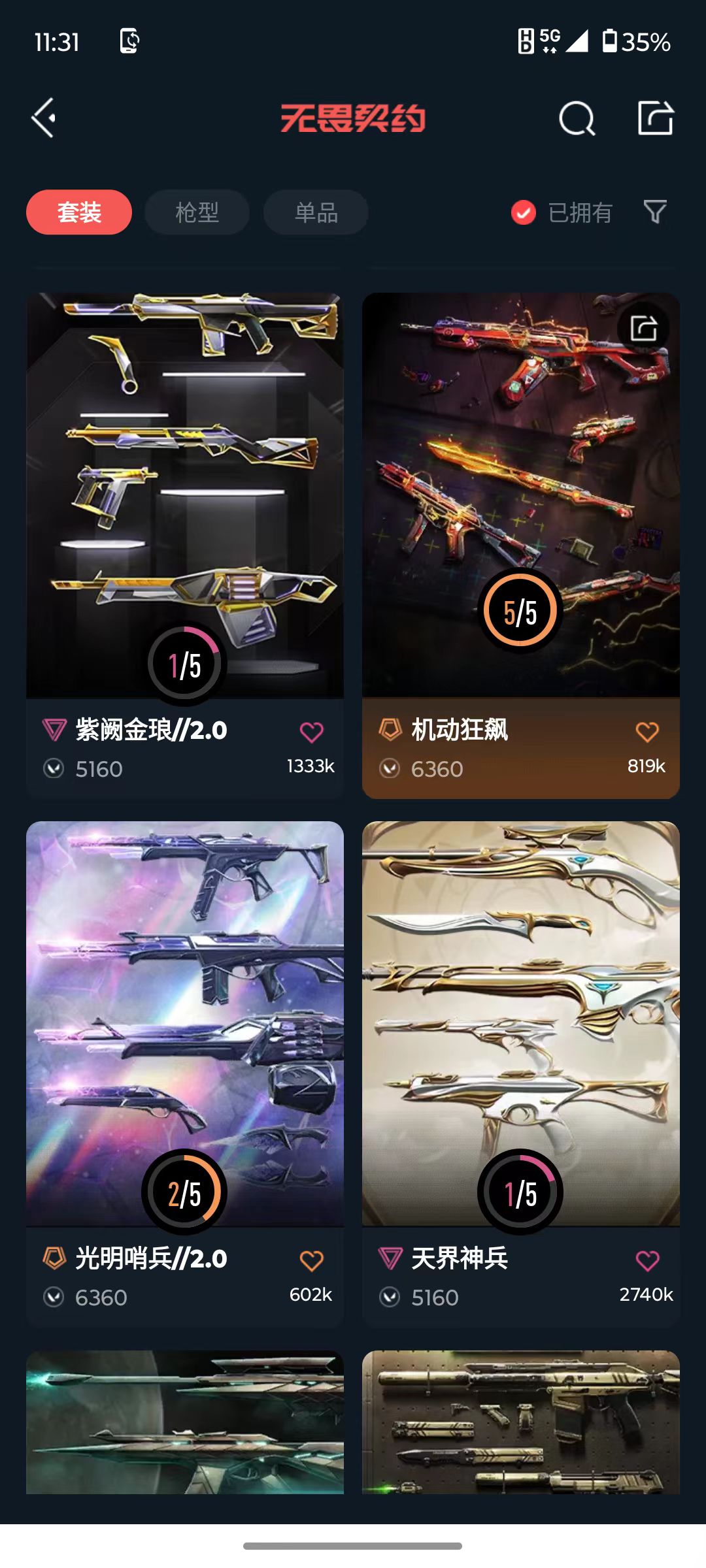
Task: Tap the back arrow icon
Action: tap(44, 118)
